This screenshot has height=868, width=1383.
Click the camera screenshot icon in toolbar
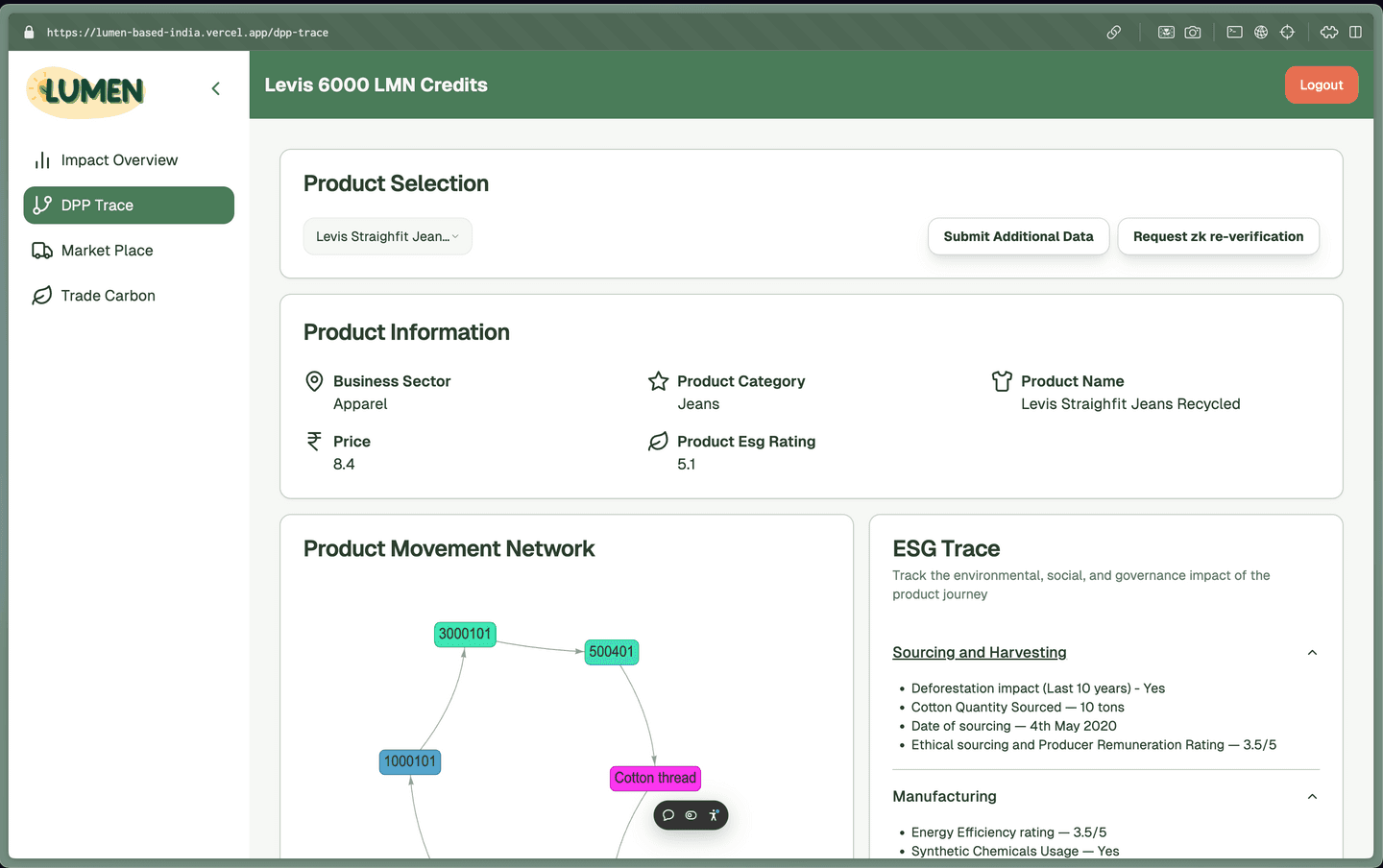click(1193, 32)
